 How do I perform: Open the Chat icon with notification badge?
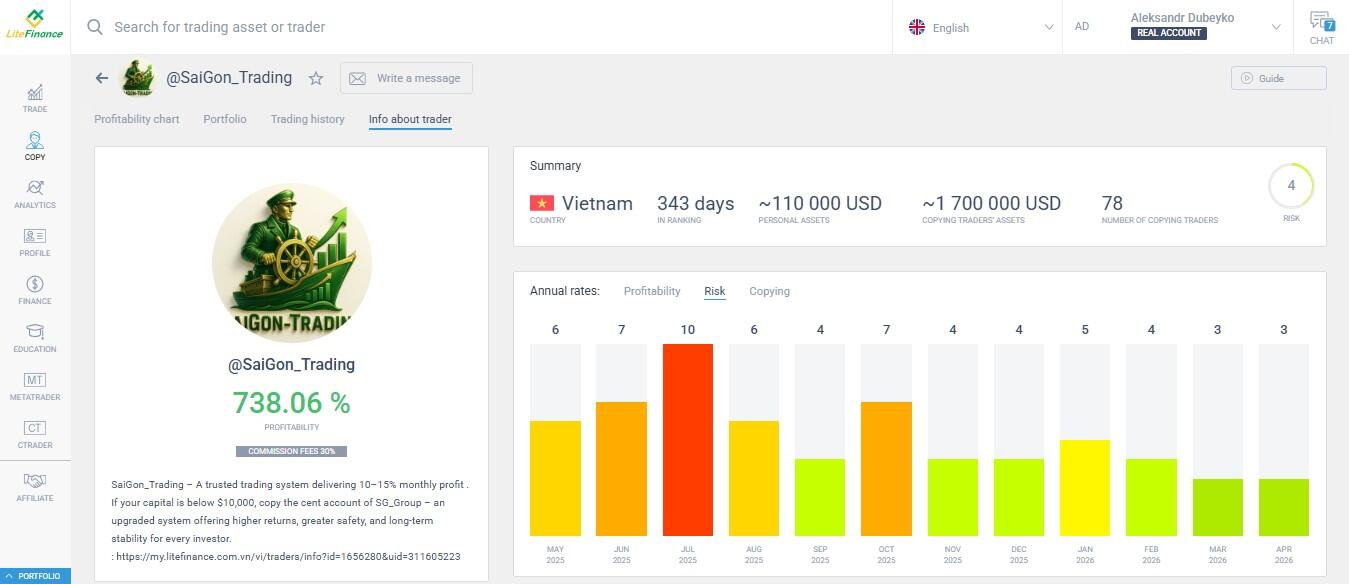pos(1321,27)
